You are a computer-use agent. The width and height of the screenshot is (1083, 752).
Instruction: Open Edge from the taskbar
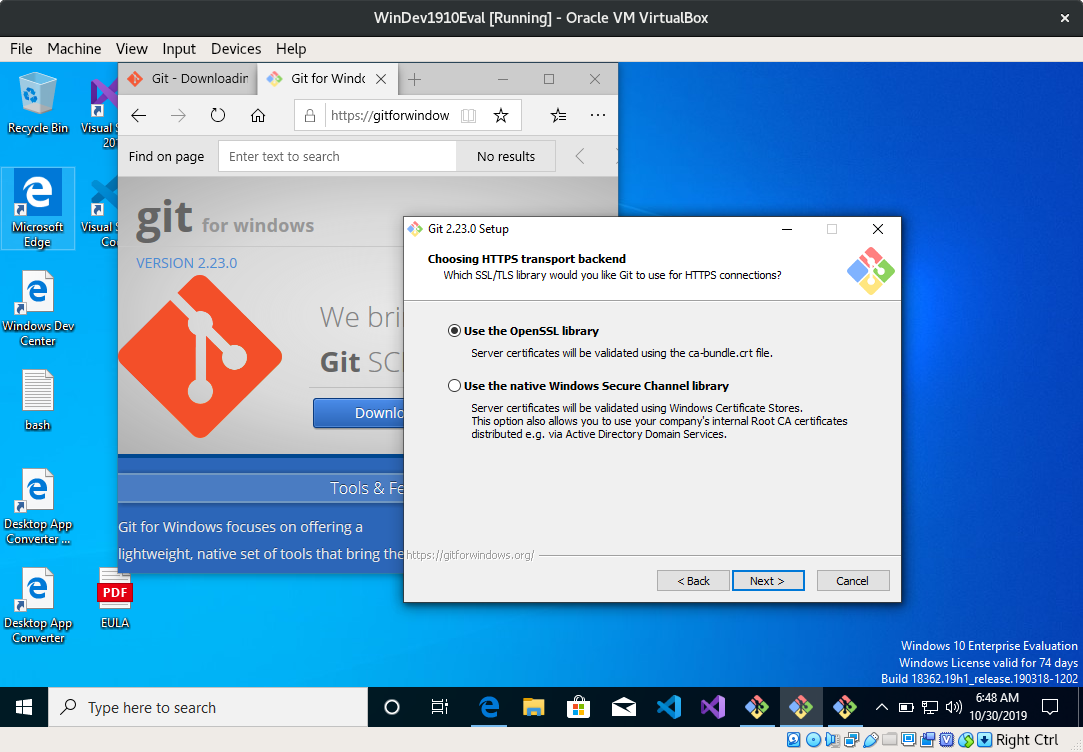pyautogui.click(x=489, y=707)
